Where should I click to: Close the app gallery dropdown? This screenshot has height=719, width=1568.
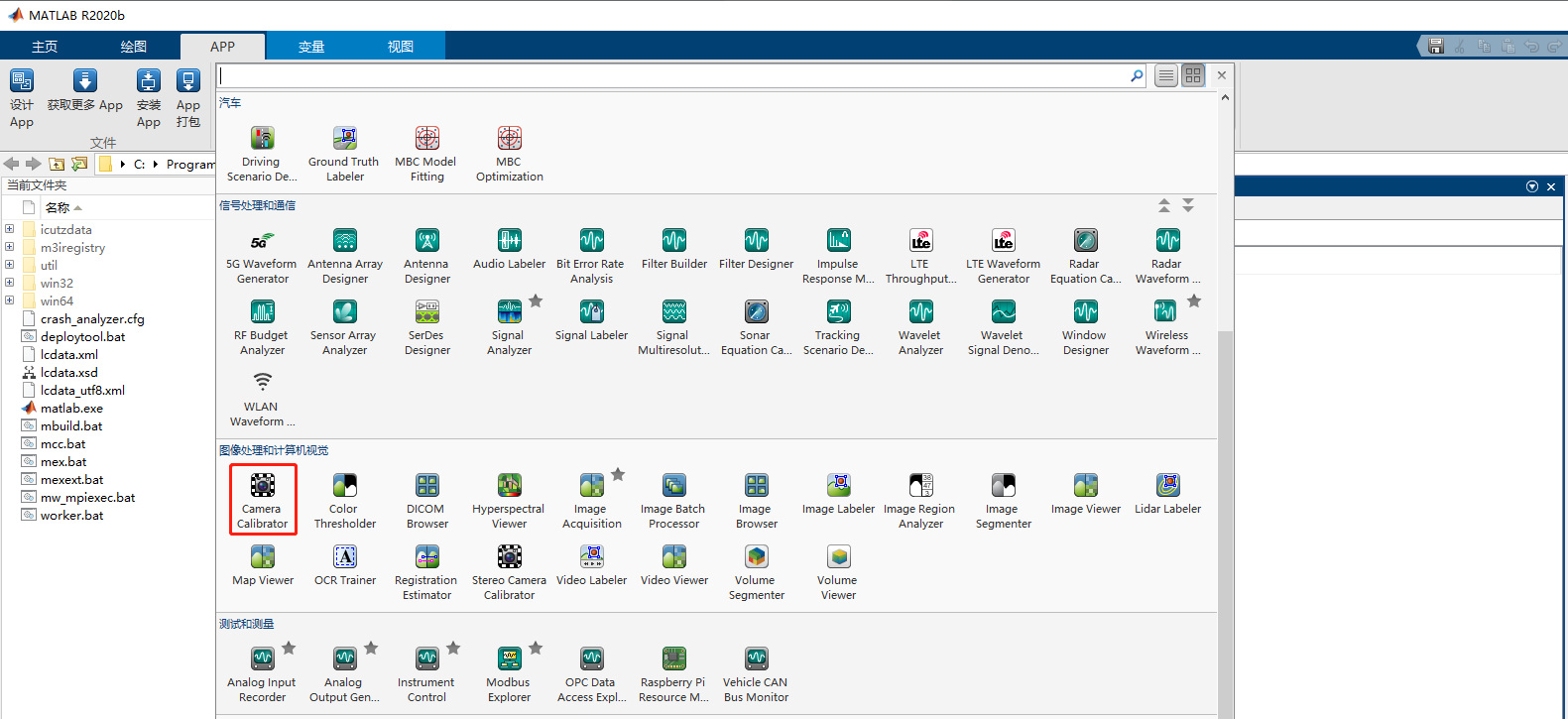tap(1222, 75)
